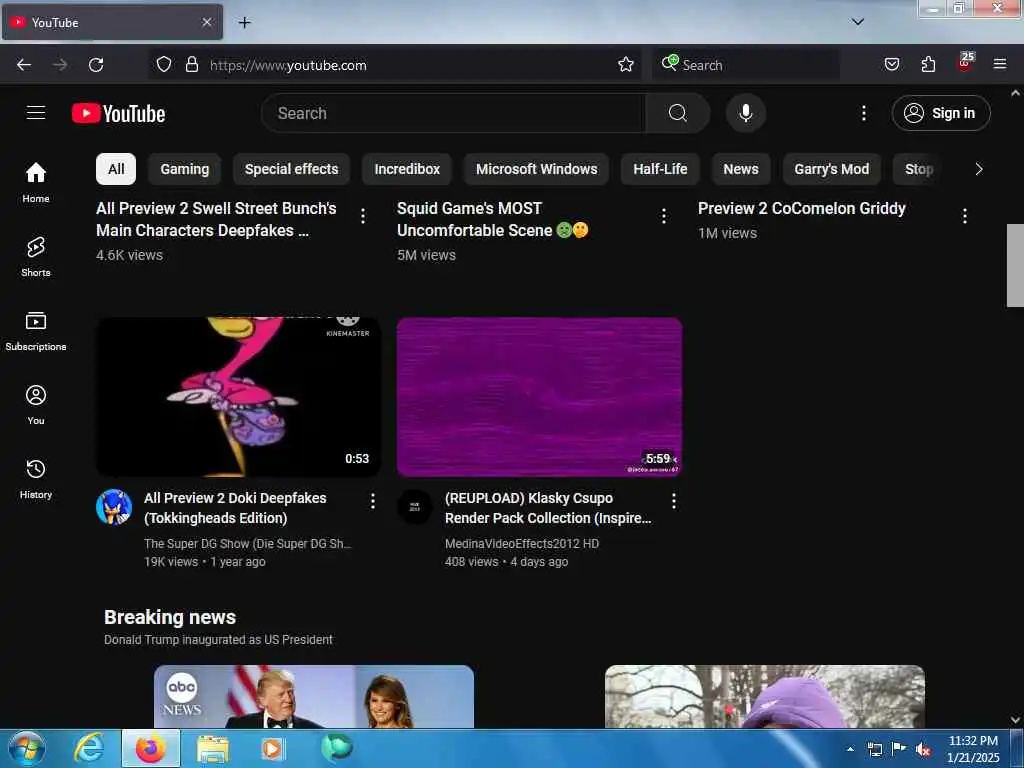Open options for Klasky Csupo video
1024x768 pixels.
point(673,501)
